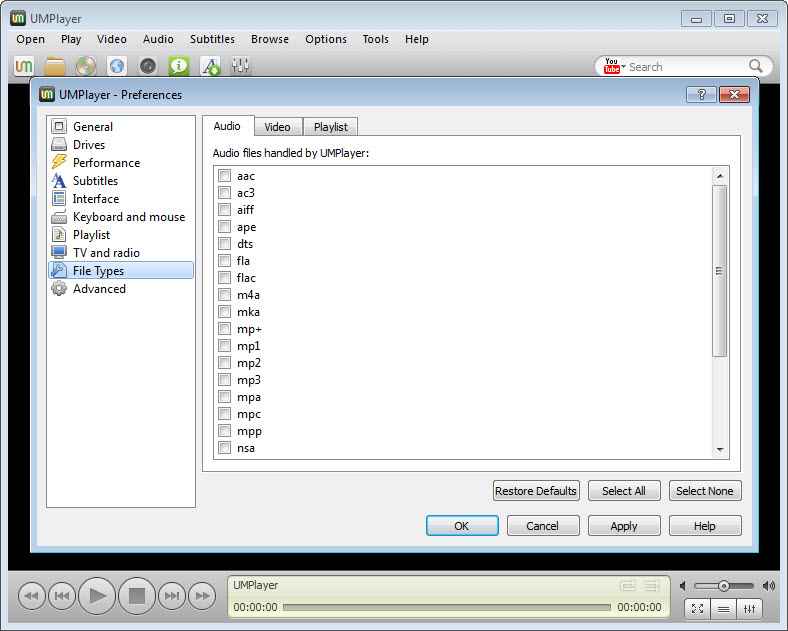Select Drives in preferences sidebar
The image size is (788, 631).
[122, 145]
